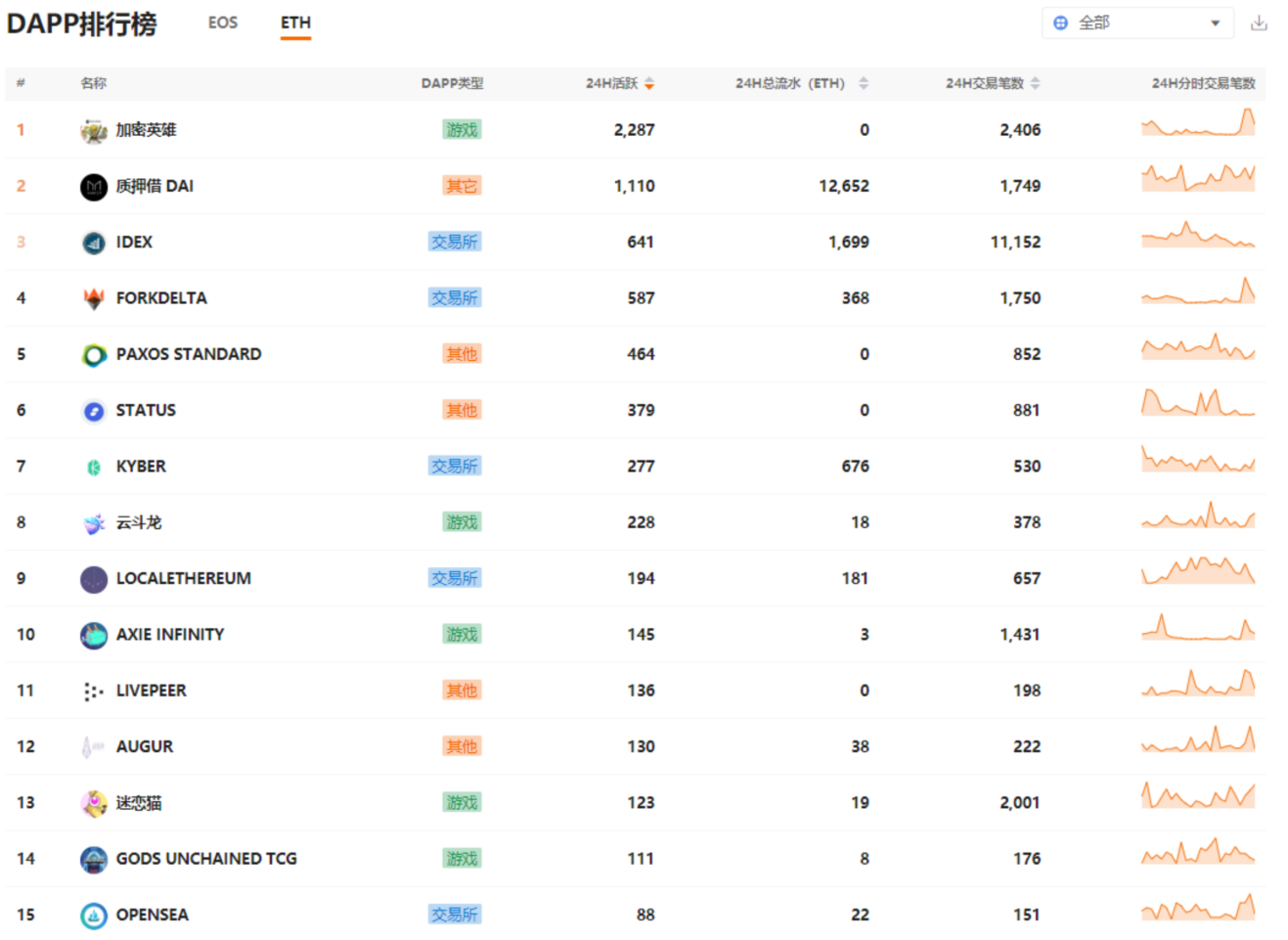The width and height of the screenshot is (1288, 940).
Task: Click the download icon at top right
Action: (x=1259, y=22)
